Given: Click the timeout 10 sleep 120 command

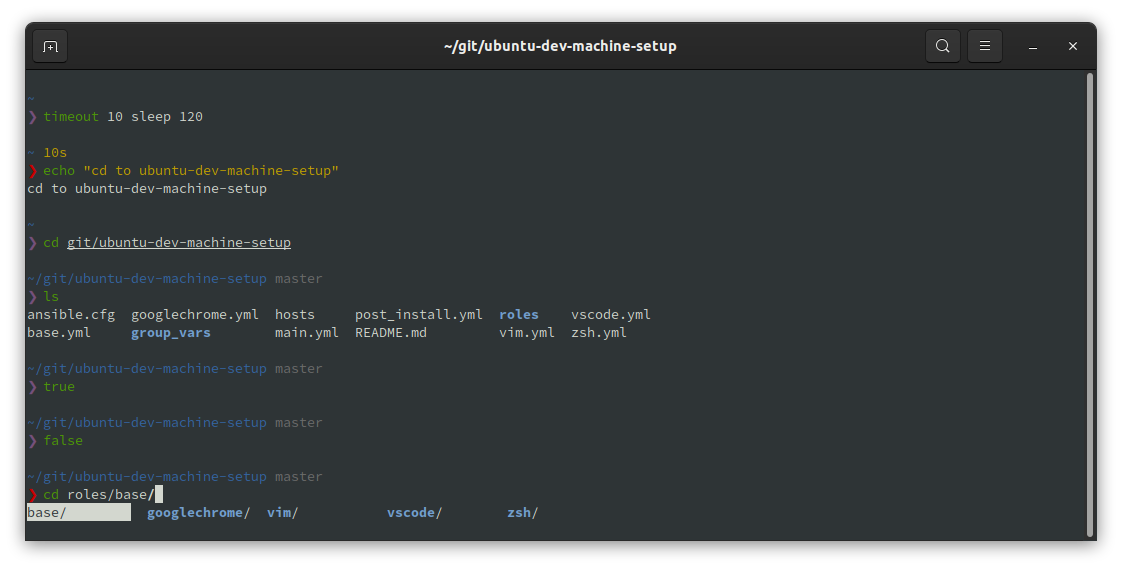Looking at the screenshot, I should 123,117.
